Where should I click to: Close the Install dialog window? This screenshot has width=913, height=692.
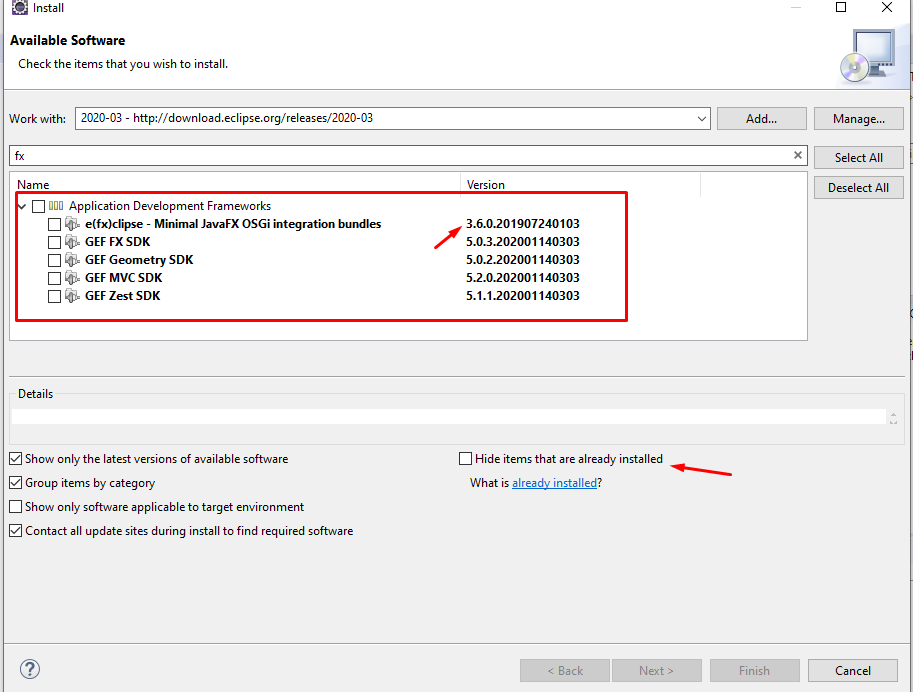887,7
